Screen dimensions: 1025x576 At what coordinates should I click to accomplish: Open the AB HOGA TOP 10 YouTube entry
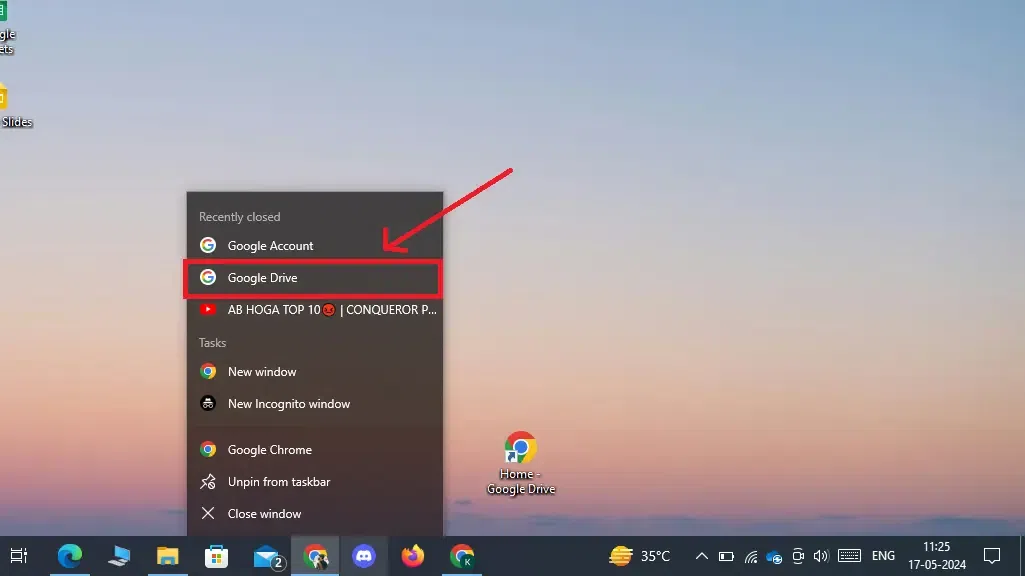coord(314,310)
